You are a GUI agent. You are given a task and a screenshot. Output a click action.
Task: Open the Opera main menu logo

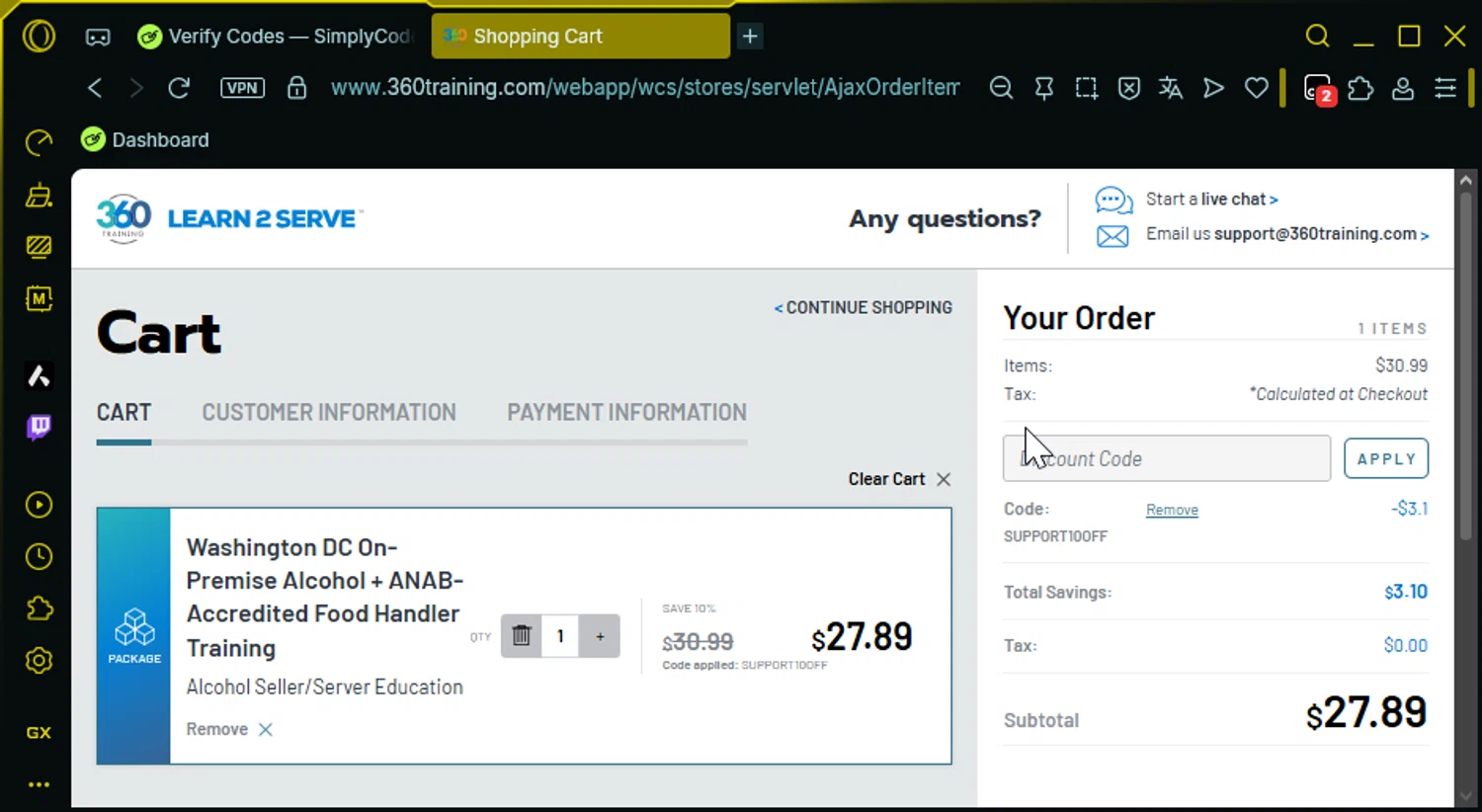point(39,37)
